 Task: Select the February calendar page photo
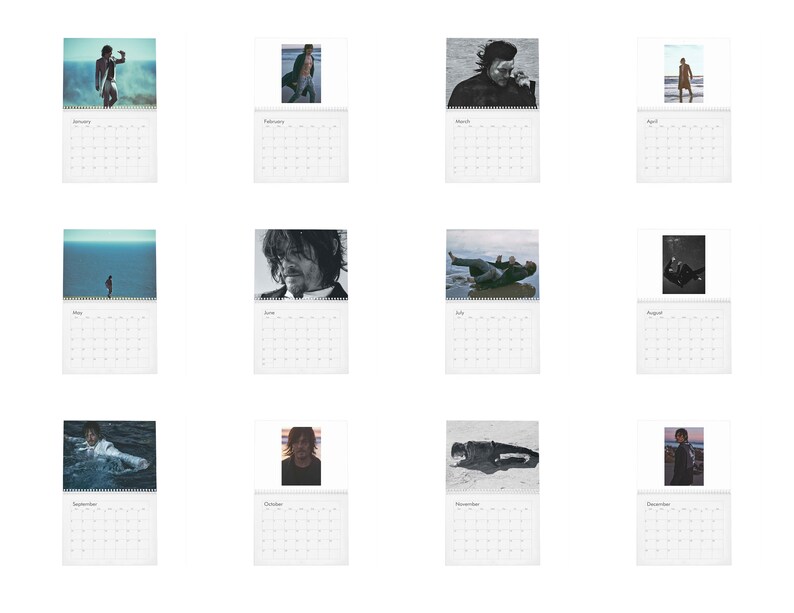point(301,73)
